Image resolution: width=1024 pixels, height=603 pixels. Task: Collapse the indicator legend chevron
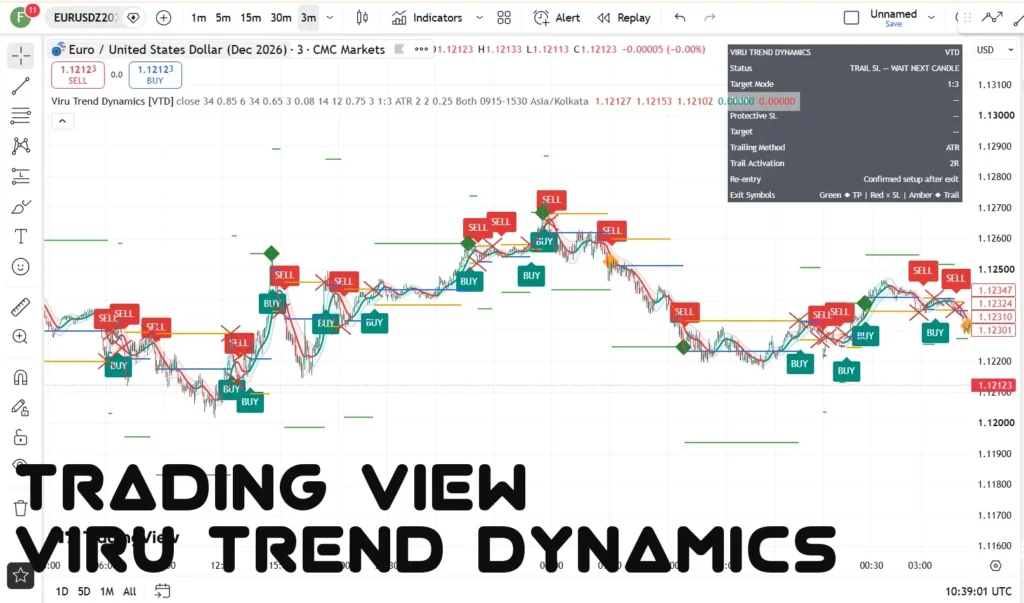(x=62, y=121)
